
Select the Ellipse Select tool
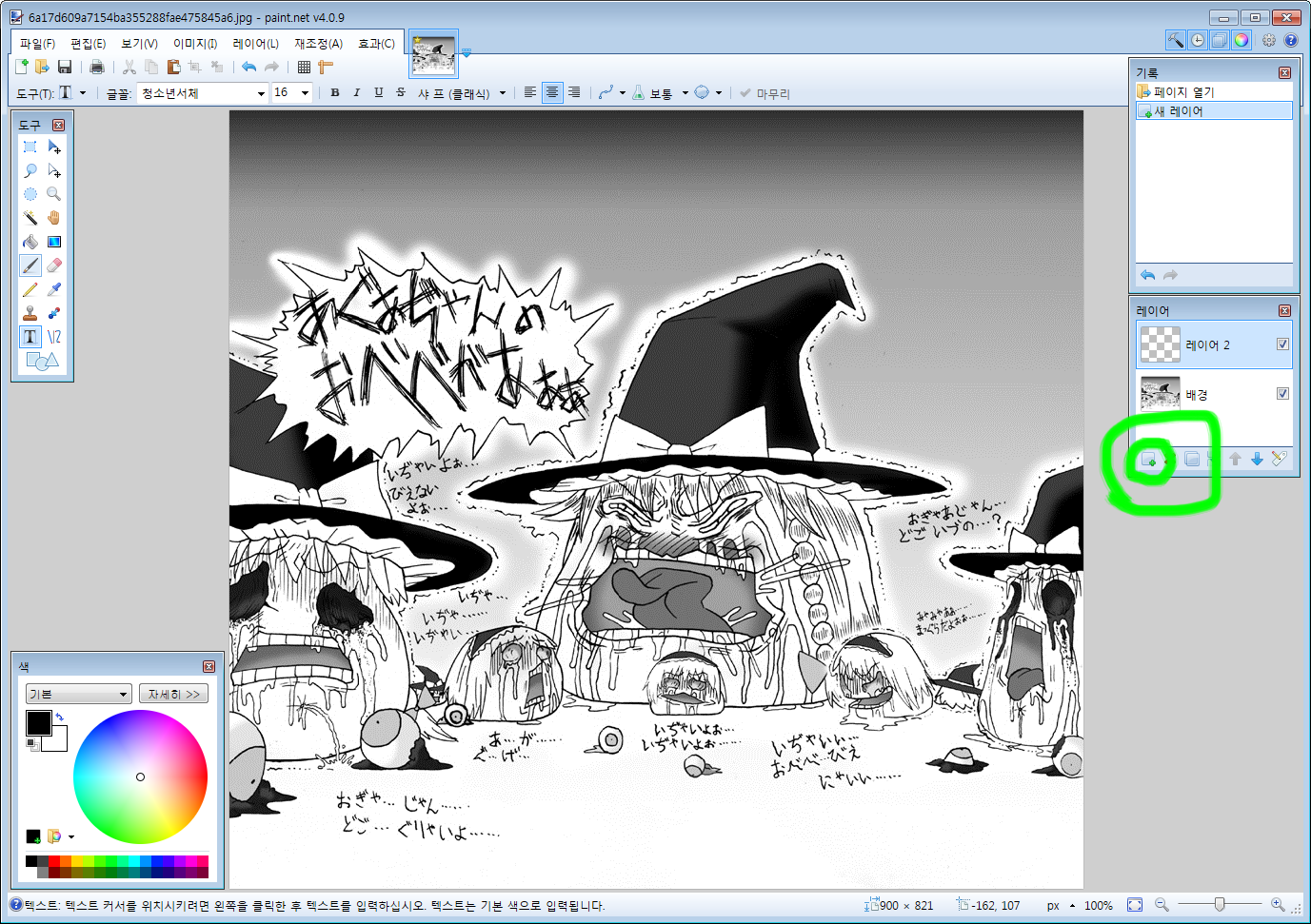tap(30, 194)
